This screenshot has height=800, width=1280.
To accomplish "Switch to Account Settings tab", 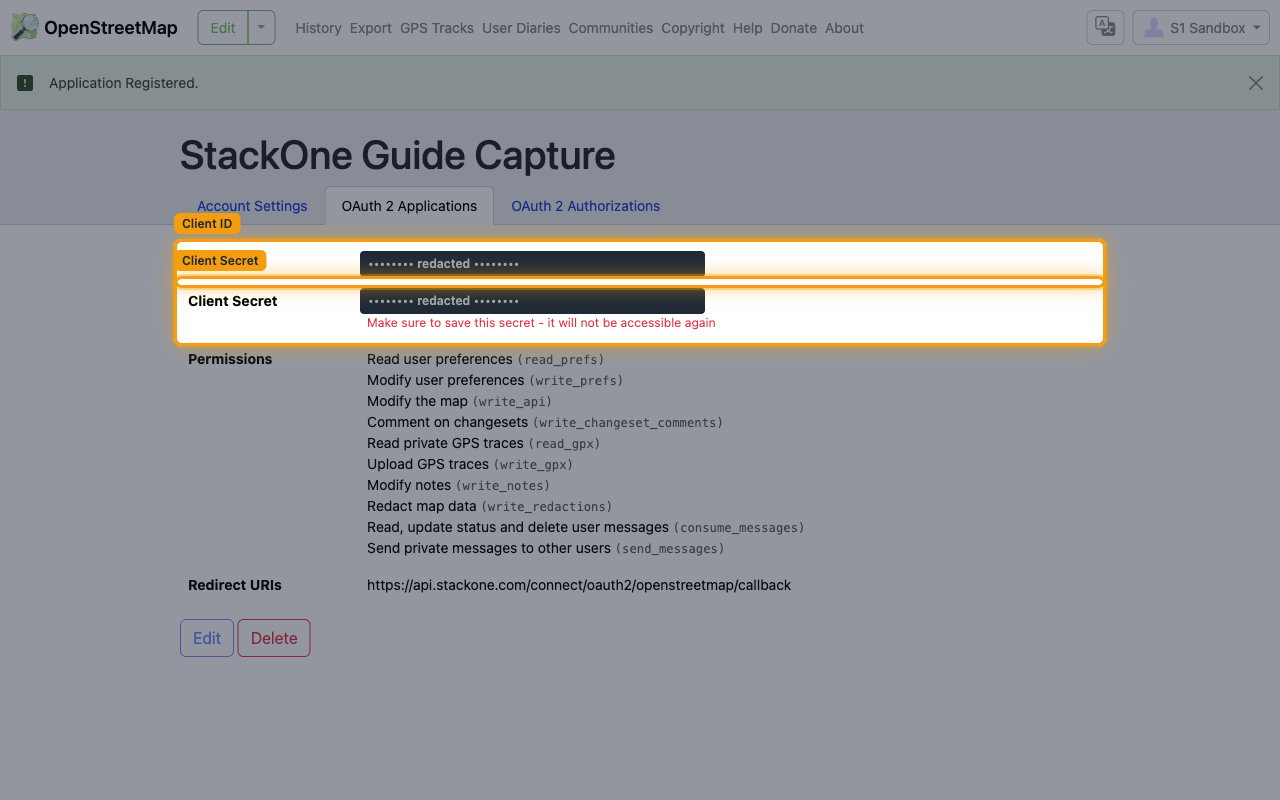I will 252,206.
